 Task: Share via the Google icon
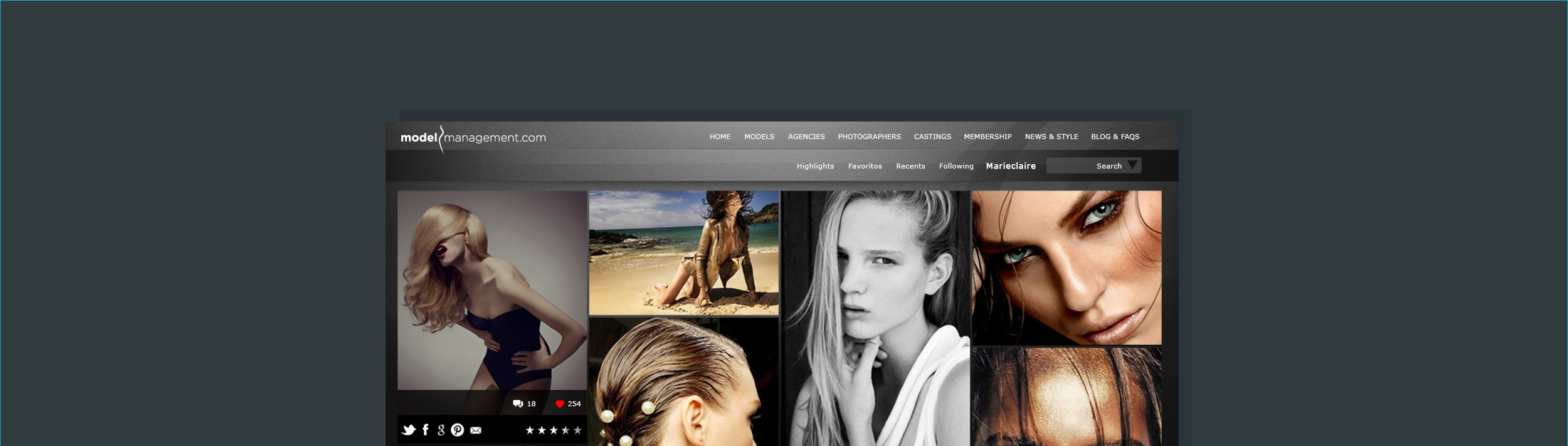[441, 430]
